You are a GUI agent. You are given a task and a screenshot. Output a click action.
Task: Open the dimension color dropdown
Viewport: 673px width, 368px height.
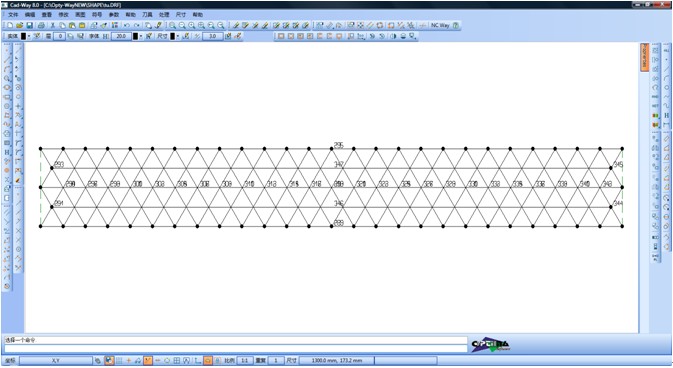pos(178,36)
